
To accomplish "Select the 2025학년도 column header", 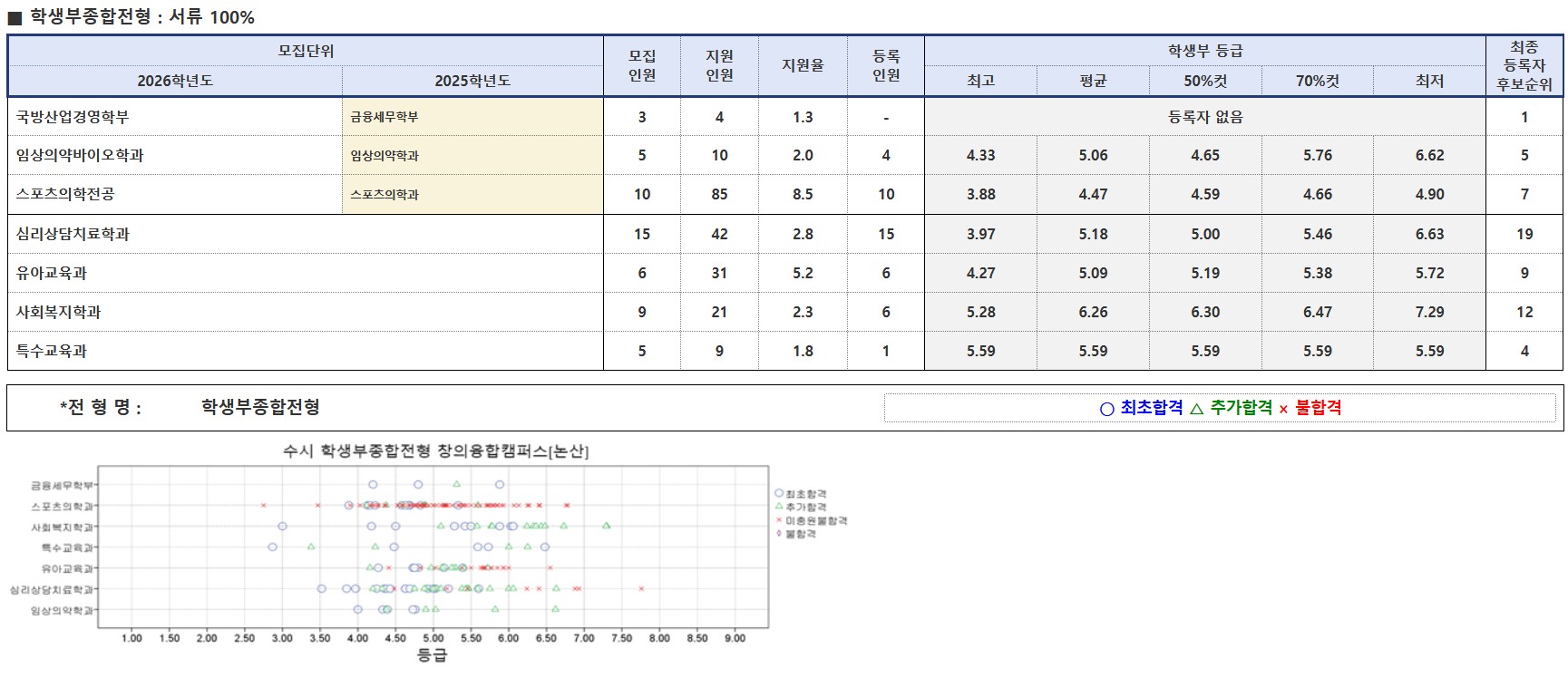I will [472, 81].
